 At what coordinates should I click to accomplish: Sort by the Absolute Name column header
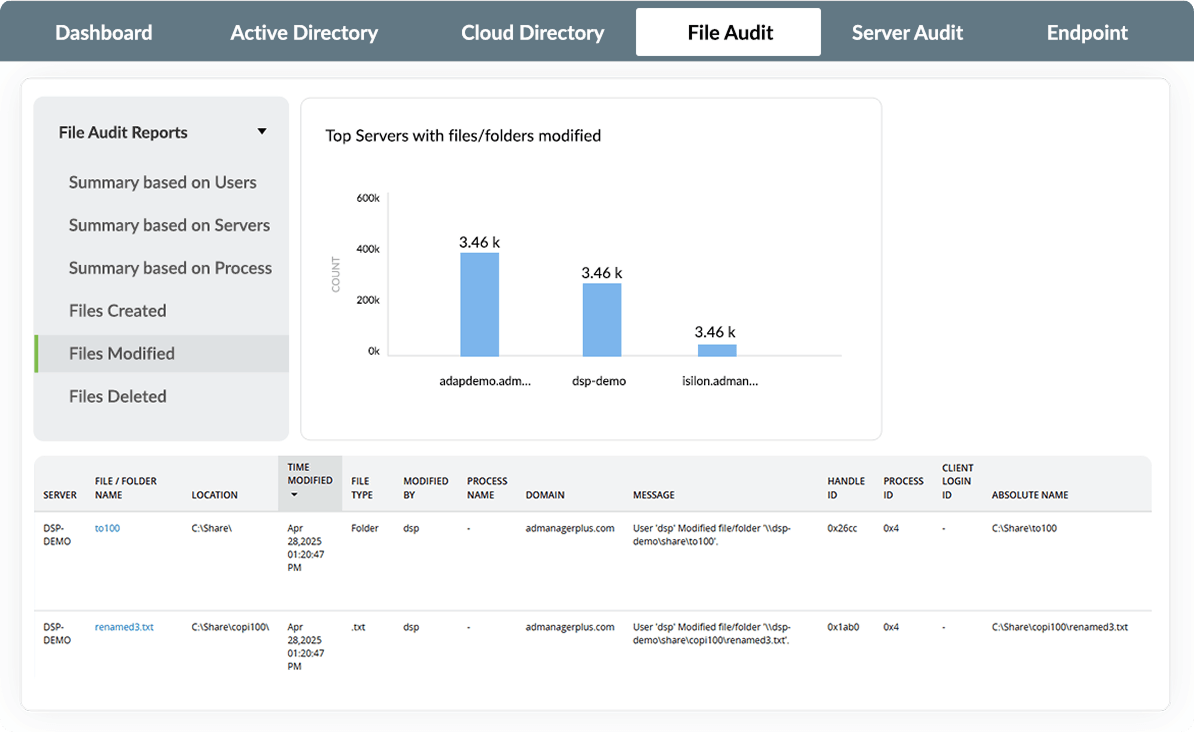(1030, 495)
